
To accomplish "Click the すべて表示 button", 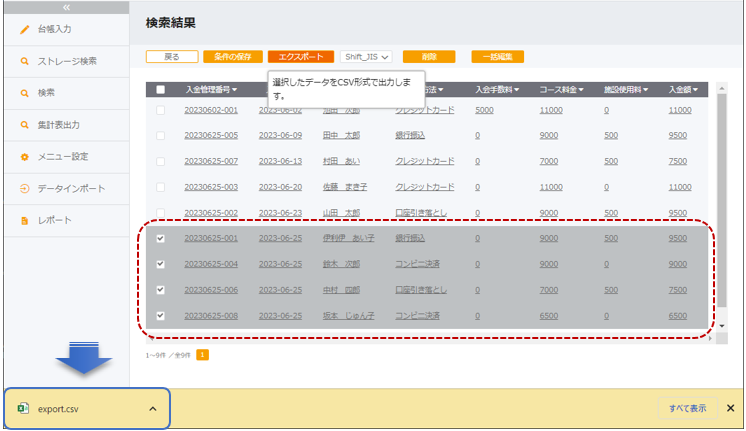I will (687, 408).
